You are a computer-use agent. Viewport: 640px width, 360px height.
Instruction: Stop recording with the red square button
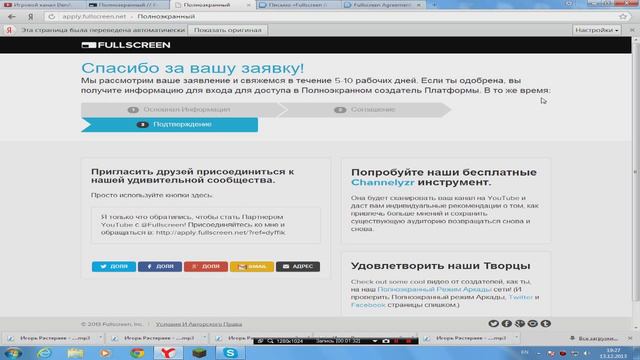(408, 341)
